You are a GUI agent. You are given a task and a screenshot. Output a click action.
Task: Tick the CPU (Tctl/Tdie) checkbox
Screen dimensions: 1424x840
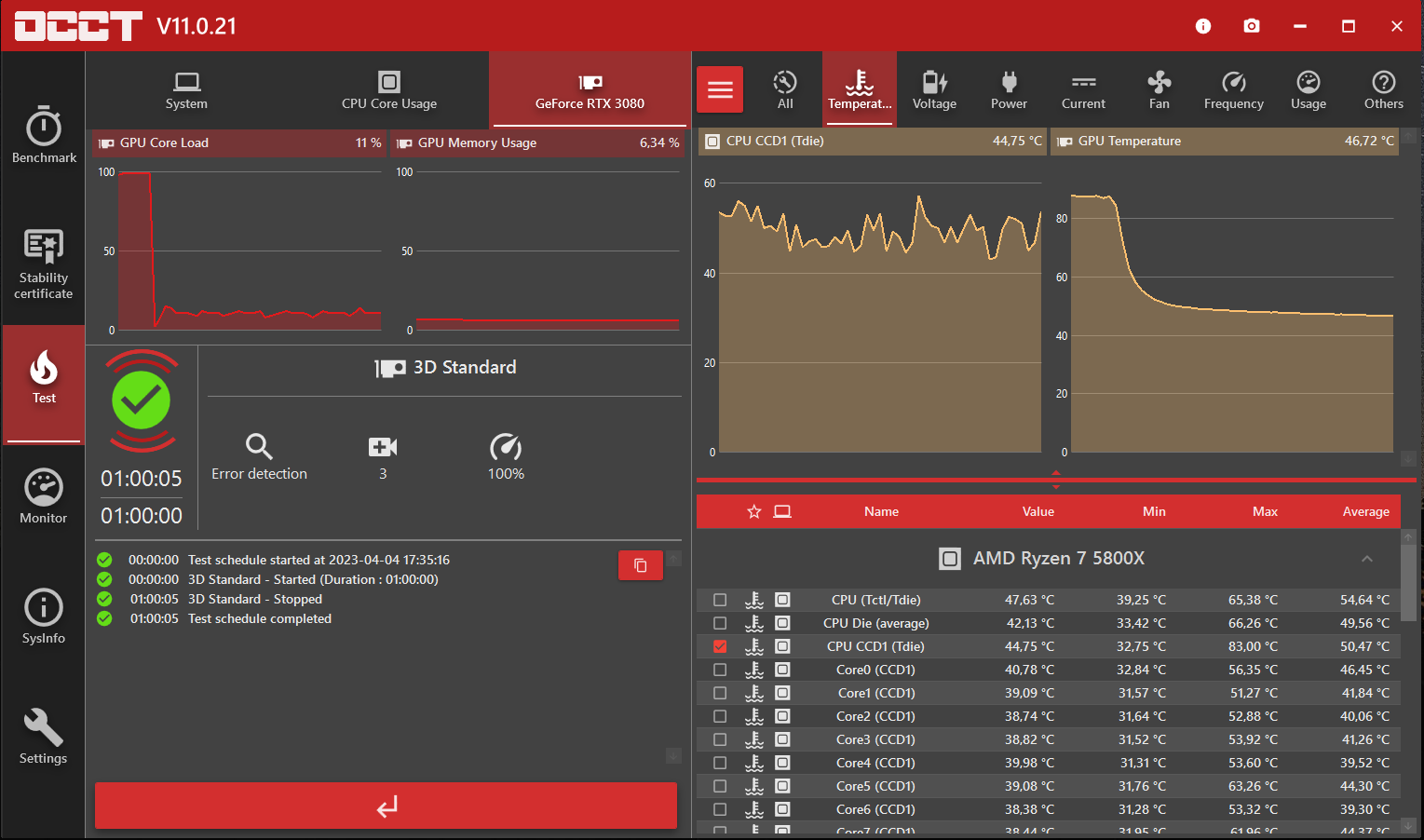click(x=720, y=600)
